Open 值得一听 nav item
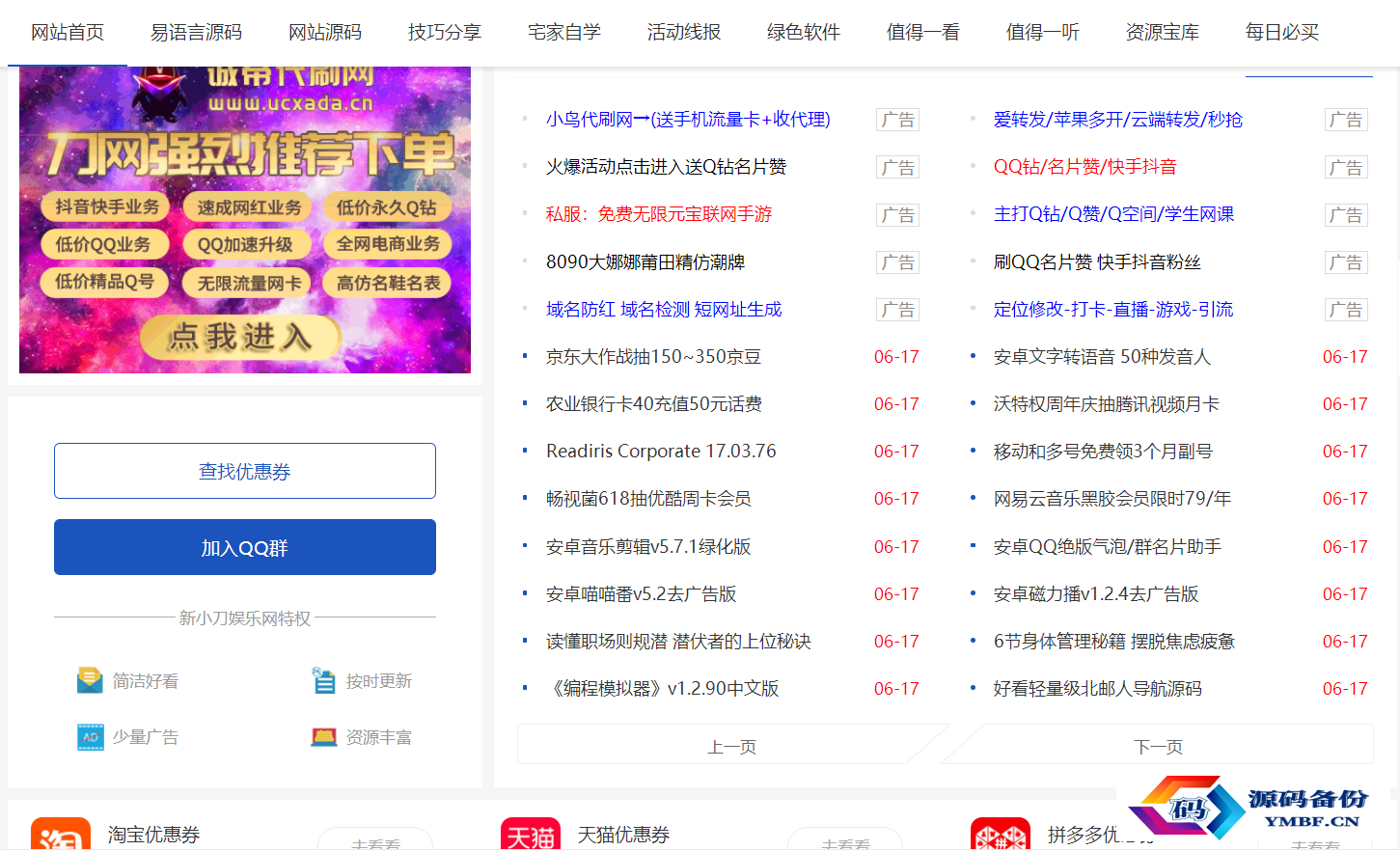The height and width of the screenshot is (851, 1400). coord(1043,32)
